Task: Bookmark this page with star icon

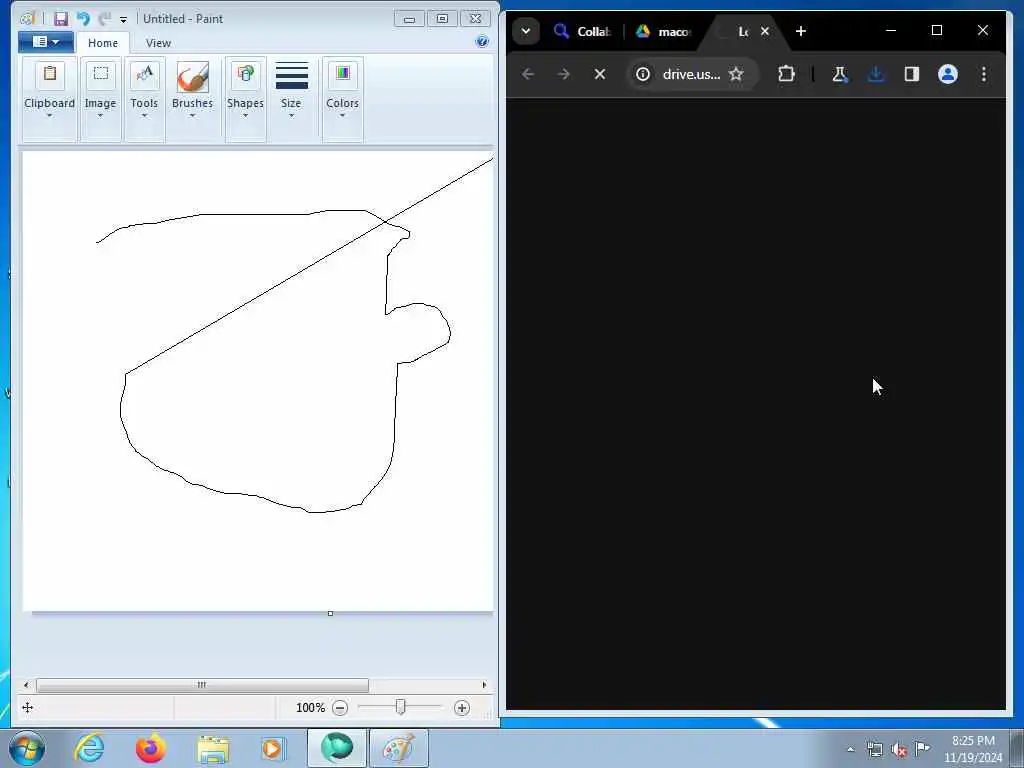Action: (x=737, y=74)
